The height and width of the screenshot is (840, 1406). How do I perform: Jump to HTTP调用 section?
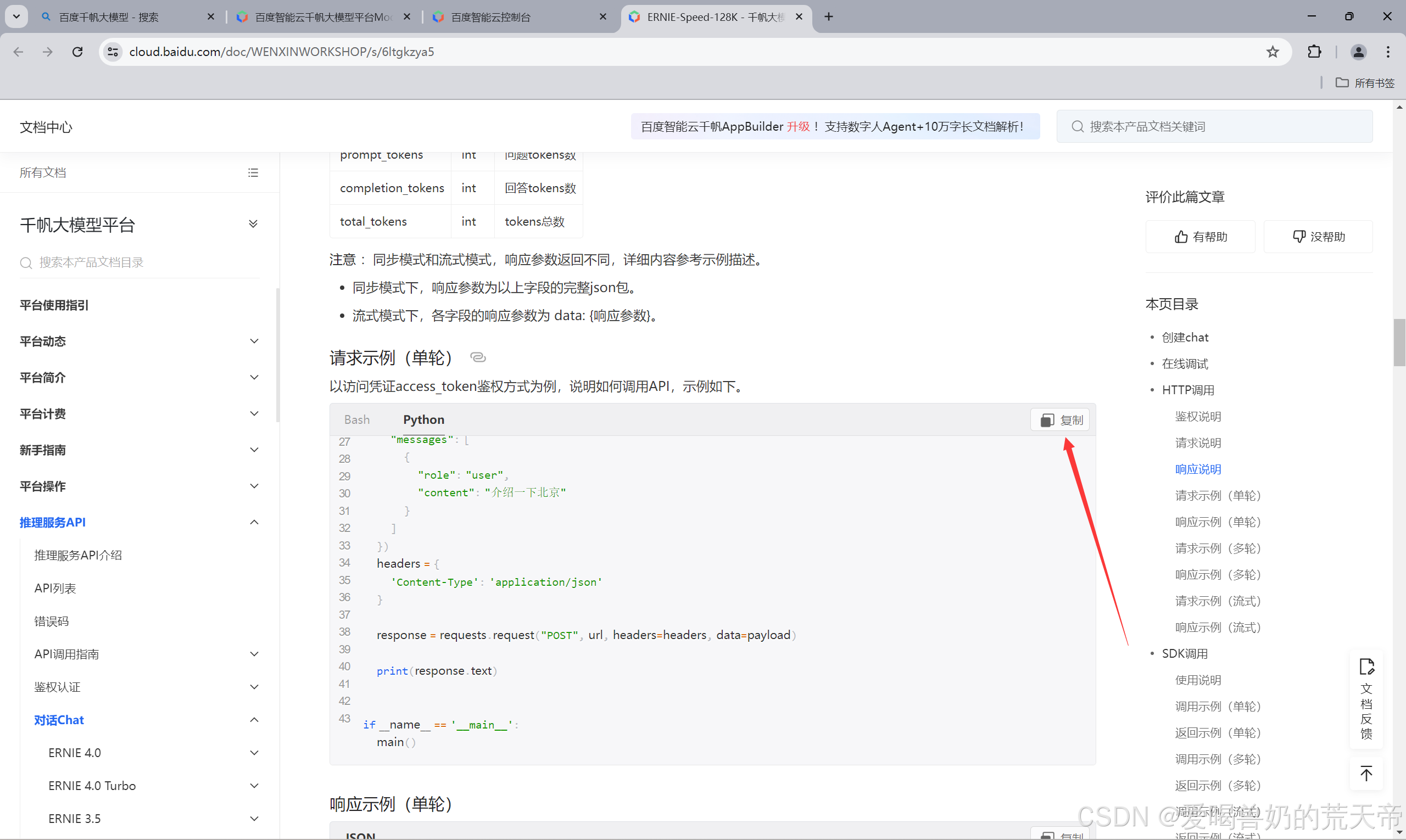pyautogui.click(x=1188, y=390)
